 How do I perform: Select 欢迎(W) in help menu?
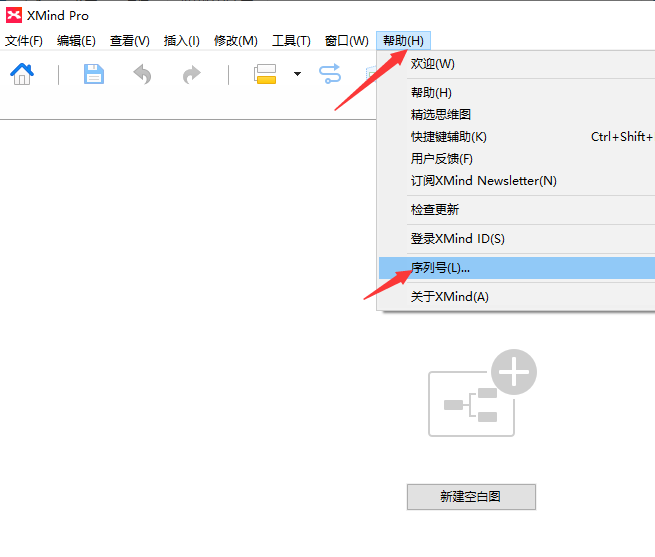point(517,64)
